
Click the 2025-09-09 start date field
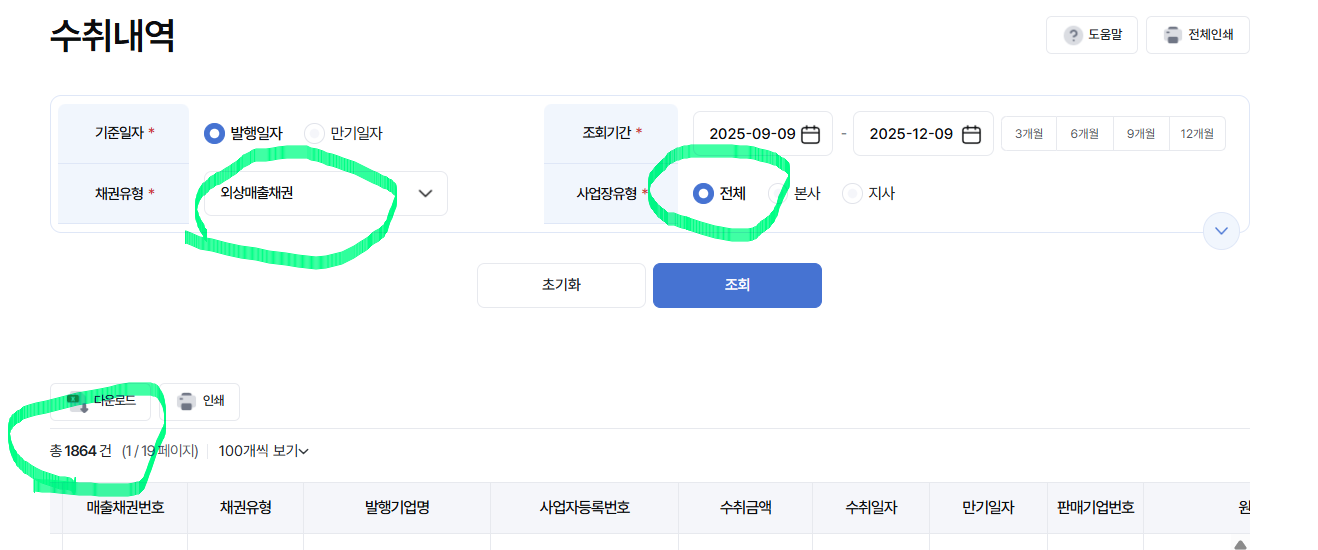(763, 134)
